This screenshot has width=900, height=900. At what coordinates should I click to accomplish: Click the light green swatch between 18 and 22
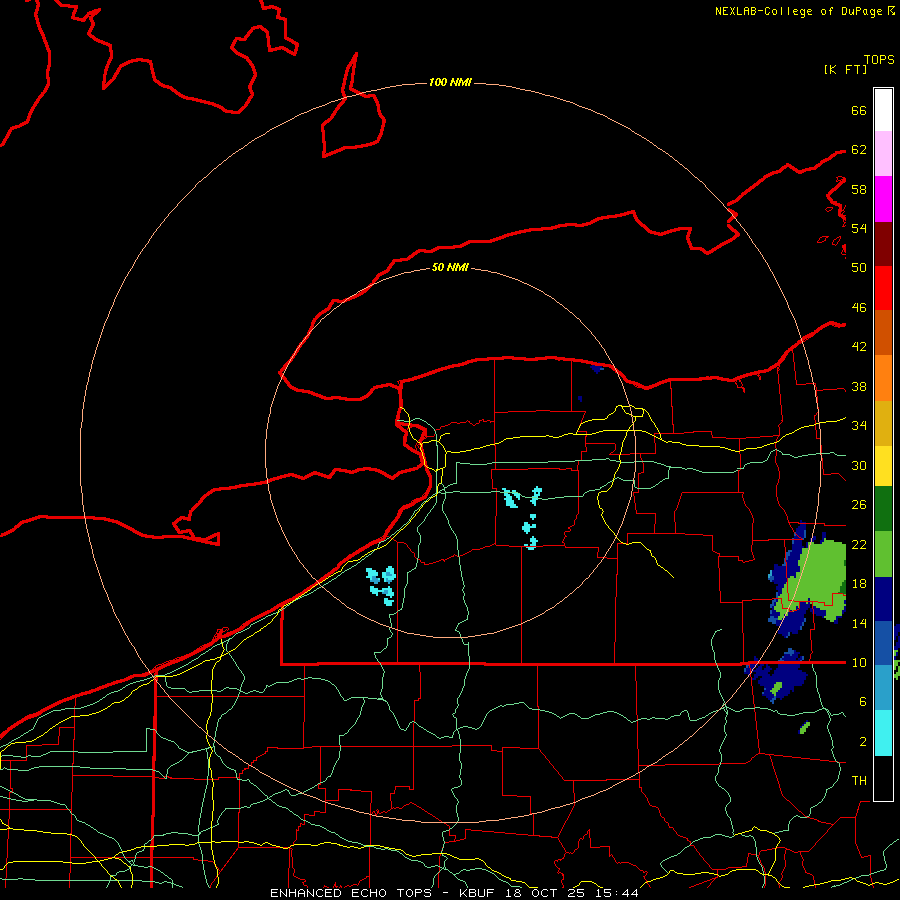883,554
